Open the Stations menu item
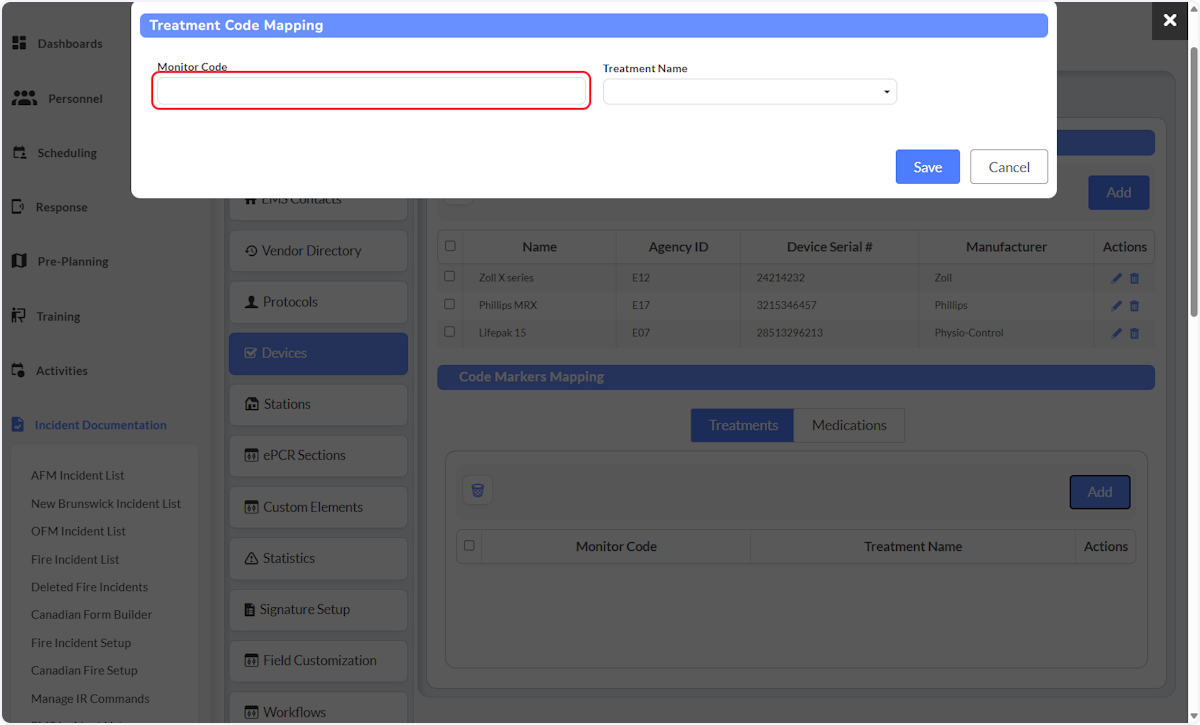The height and width of the screenshot is (725, 1200). coord(318,404)
